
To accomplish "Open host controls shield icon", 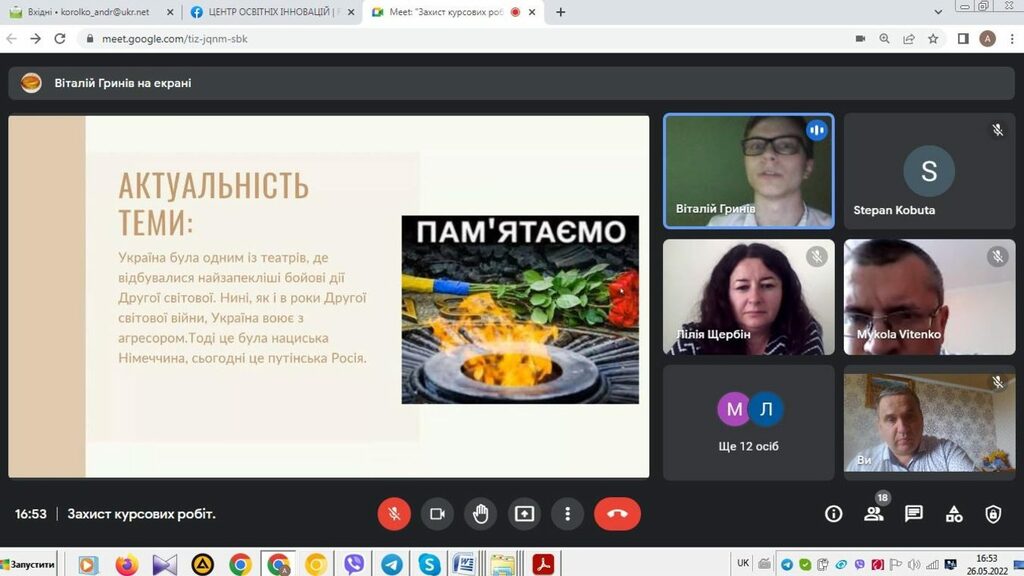I will pyautogui.click(x=993, y=514).
